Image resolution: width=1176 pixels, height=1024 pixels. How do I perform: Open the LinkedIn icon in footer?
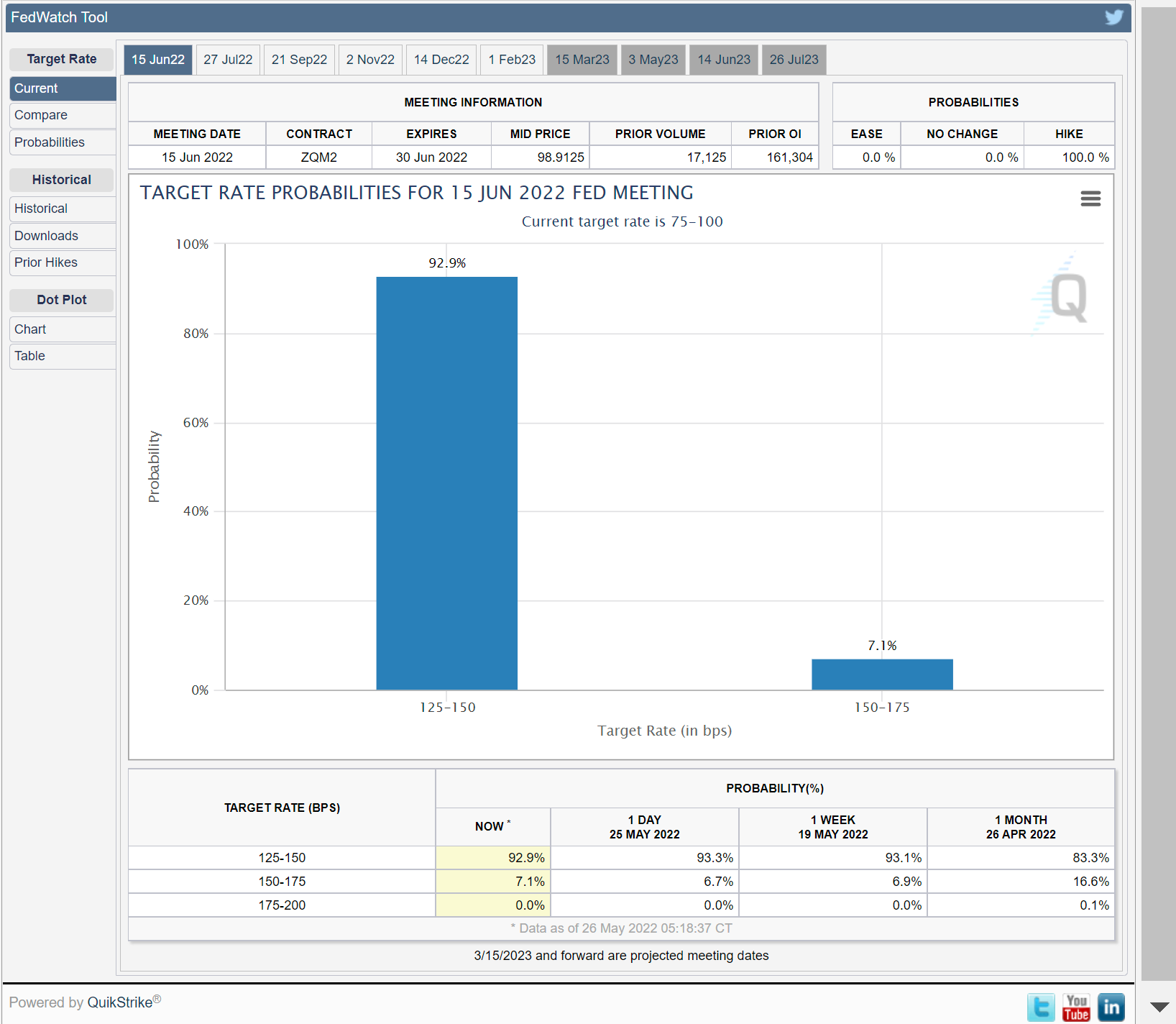pos(1111,1007)
